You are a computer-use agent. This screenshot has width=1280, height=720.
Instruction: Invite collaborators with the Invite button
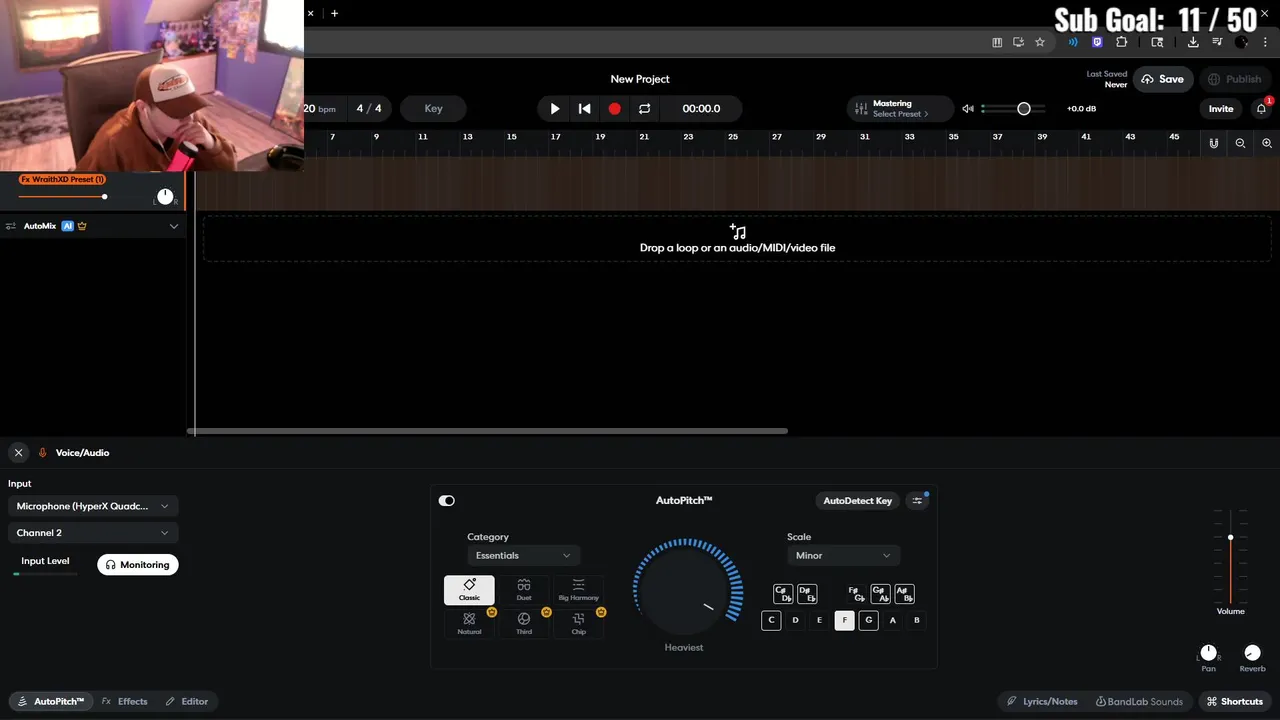(x=1221, y=108)
